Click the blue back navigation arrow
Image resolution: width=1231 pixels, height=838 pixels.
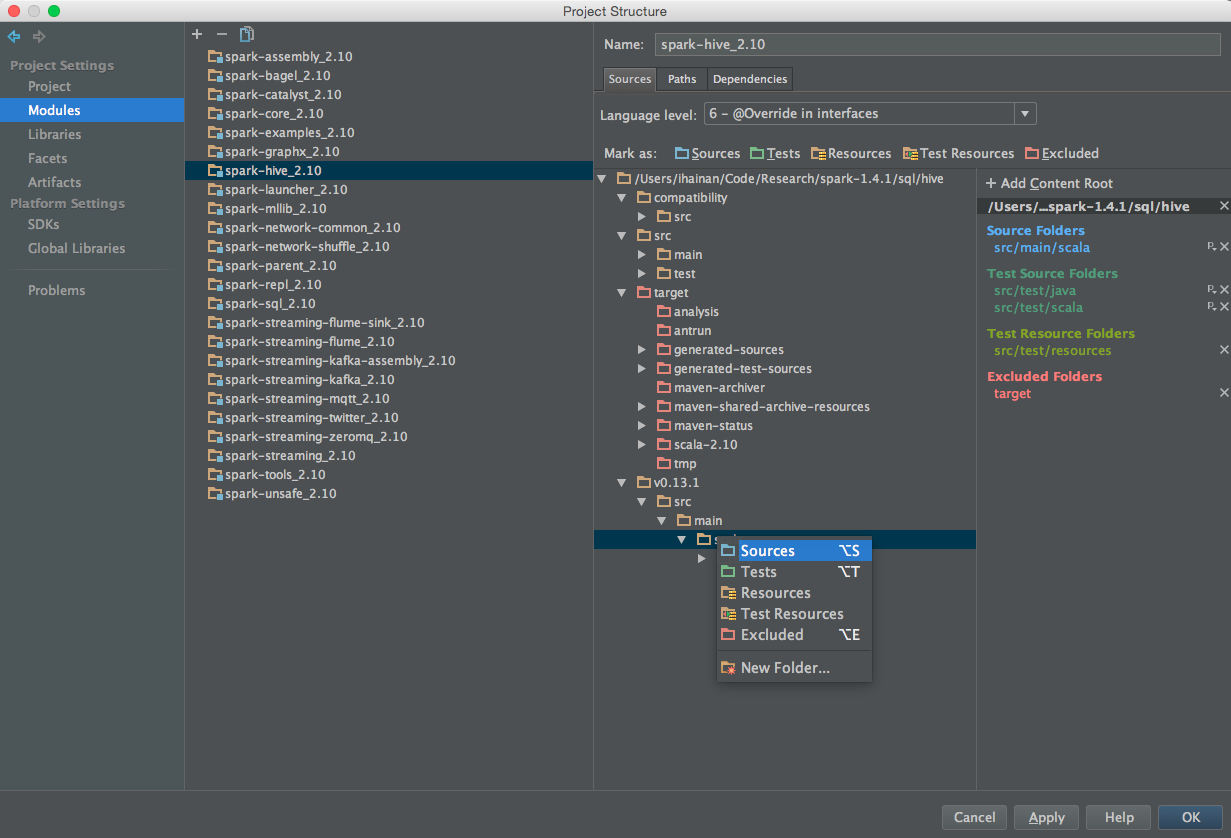[14, 37]
